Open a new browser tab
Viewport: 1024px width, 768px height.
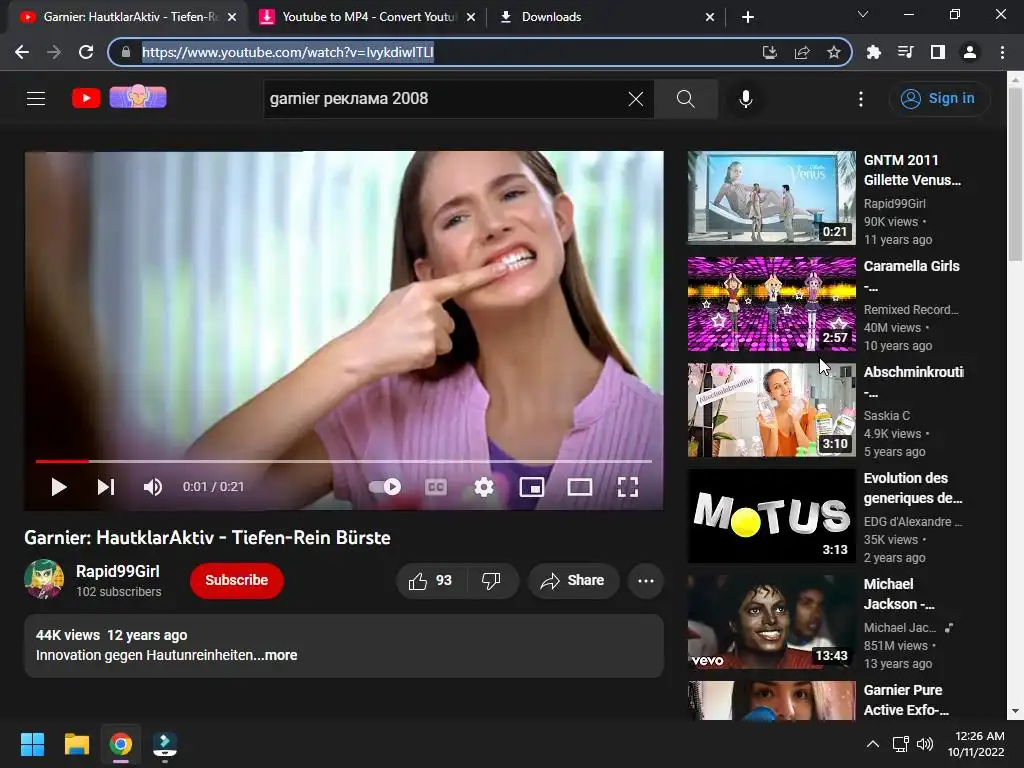click(x=748, y=17)
